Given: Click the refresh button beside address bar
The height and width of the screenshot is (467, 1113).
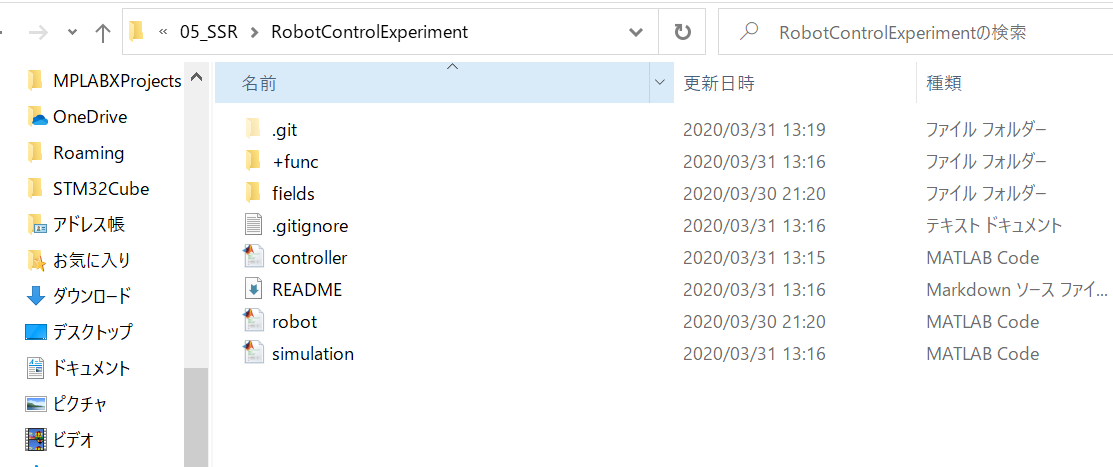Looking at the screenshot, I should coord(682,32).
